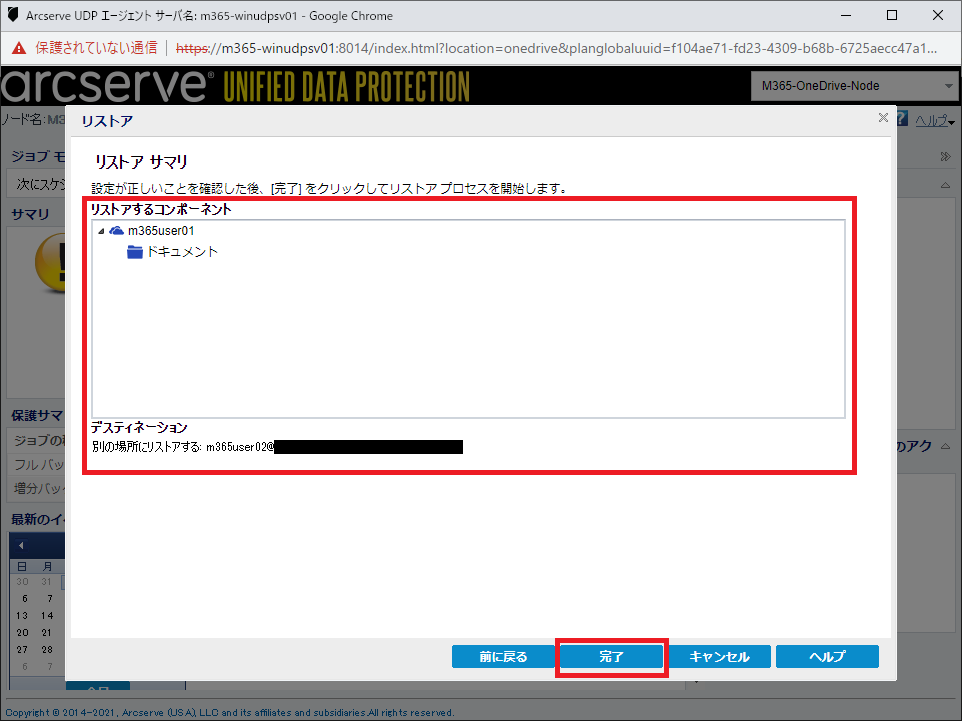The height and width of the screenshot is (721, 962).
Task: Collapse the job monitor panel arrow
Action: 945,185
